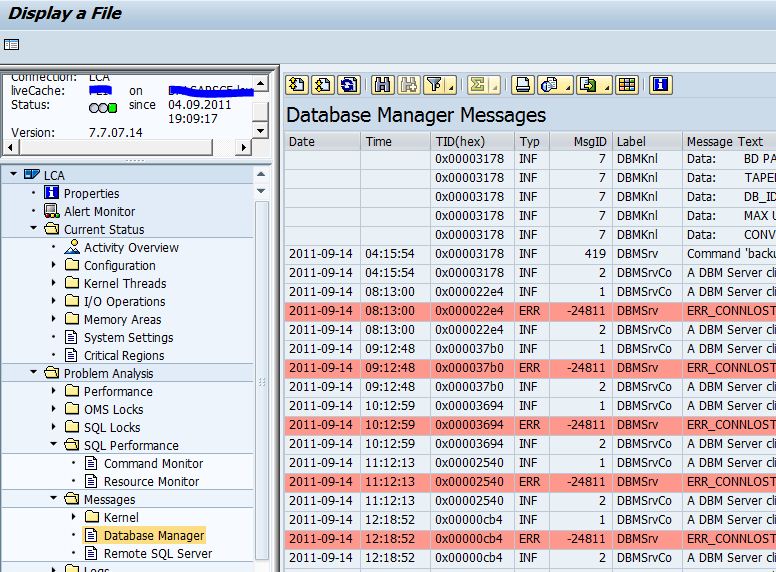The height and width of the screenshot is (572, 776).
Task: Expand the Memory Areas folder
Action: pos(53,319)
